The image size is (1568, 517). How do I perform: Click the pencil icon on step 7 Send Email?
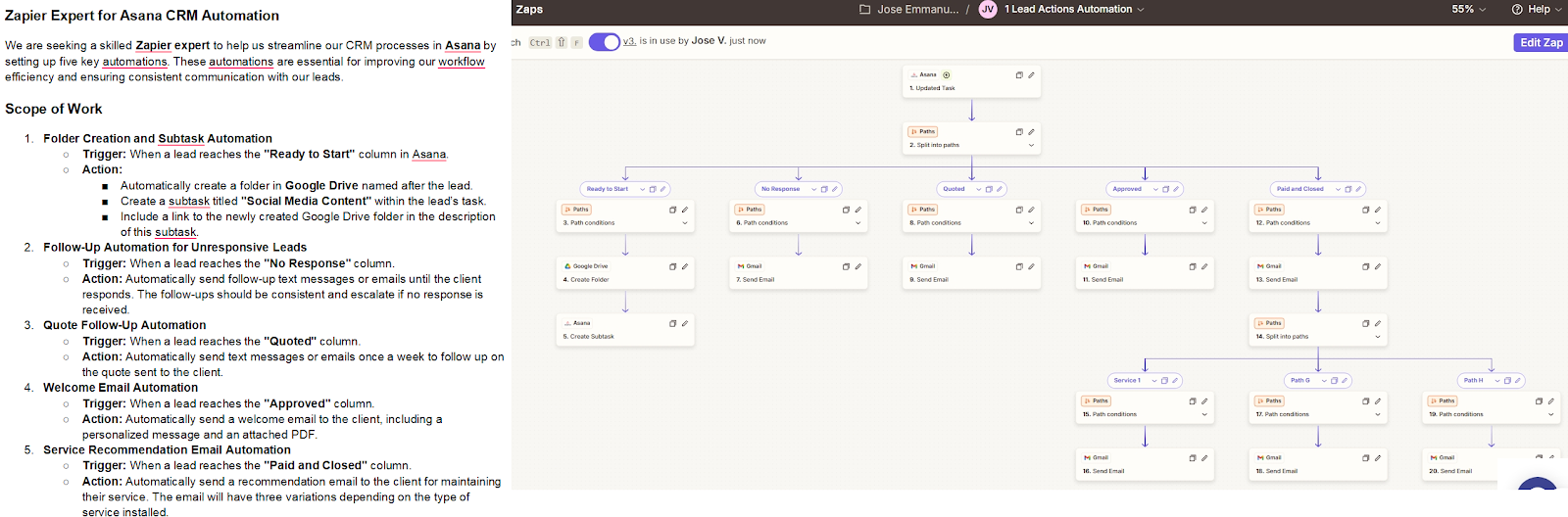(858, 266)
